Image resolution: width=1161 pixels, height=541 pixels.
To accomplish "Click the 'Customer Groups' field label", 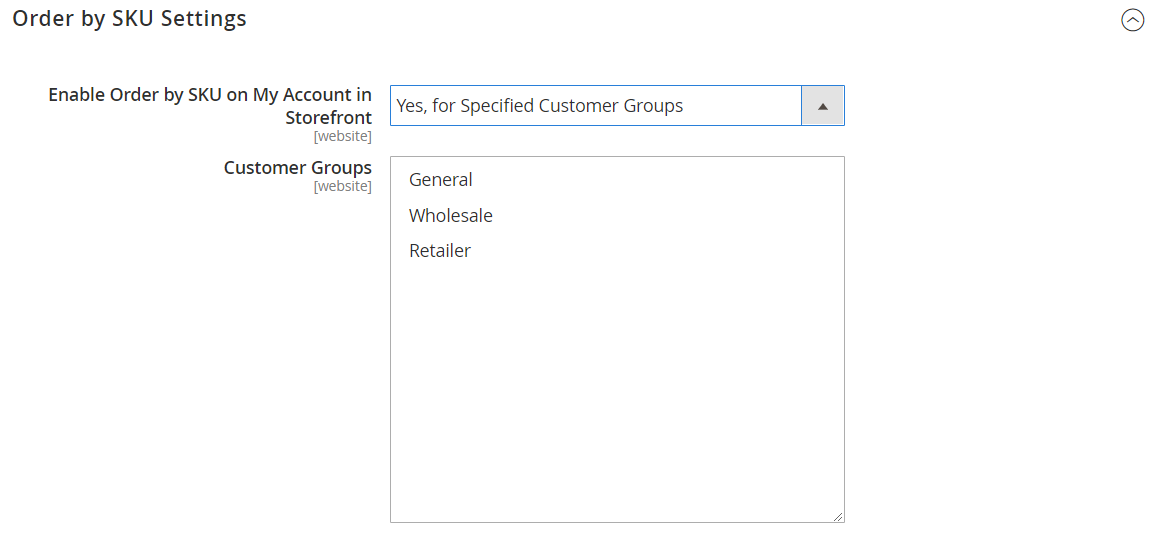I will click(297, 168).
